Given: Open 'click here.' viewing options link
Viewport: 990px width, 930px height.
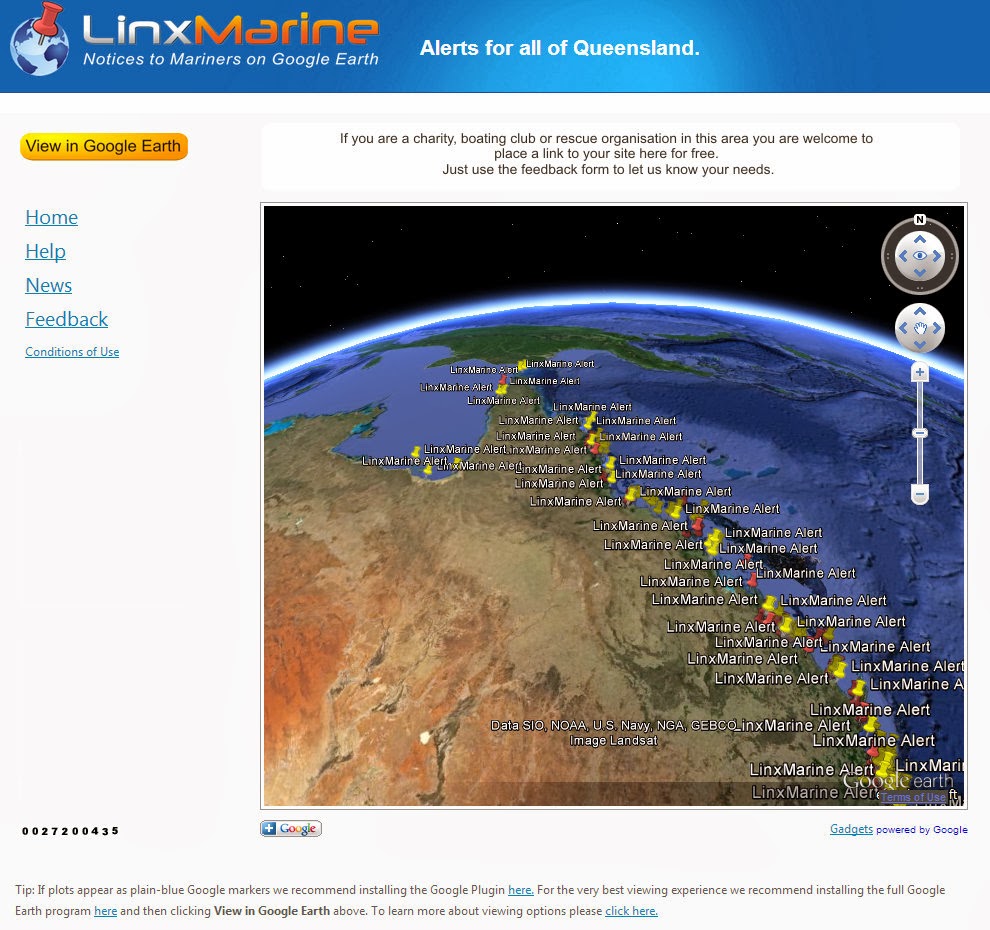Looking at the screenshot, I should (x=631, y=910).
